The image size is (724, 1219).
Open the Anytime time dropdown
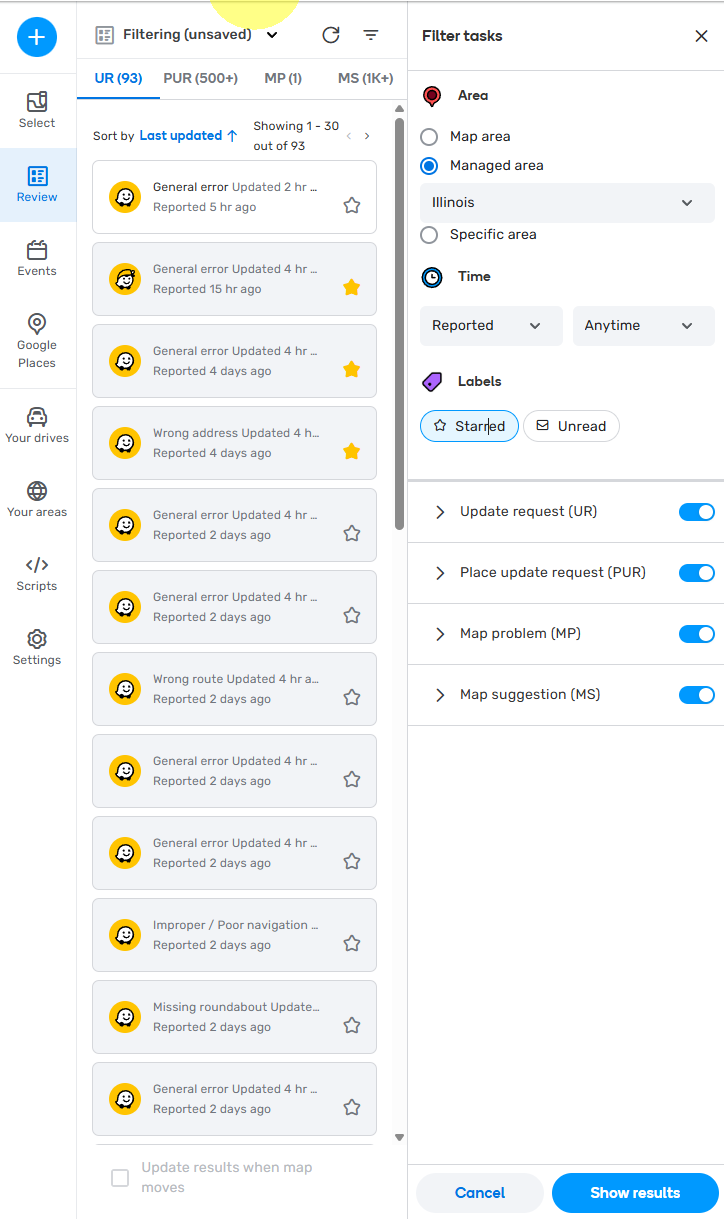[644, 325]
